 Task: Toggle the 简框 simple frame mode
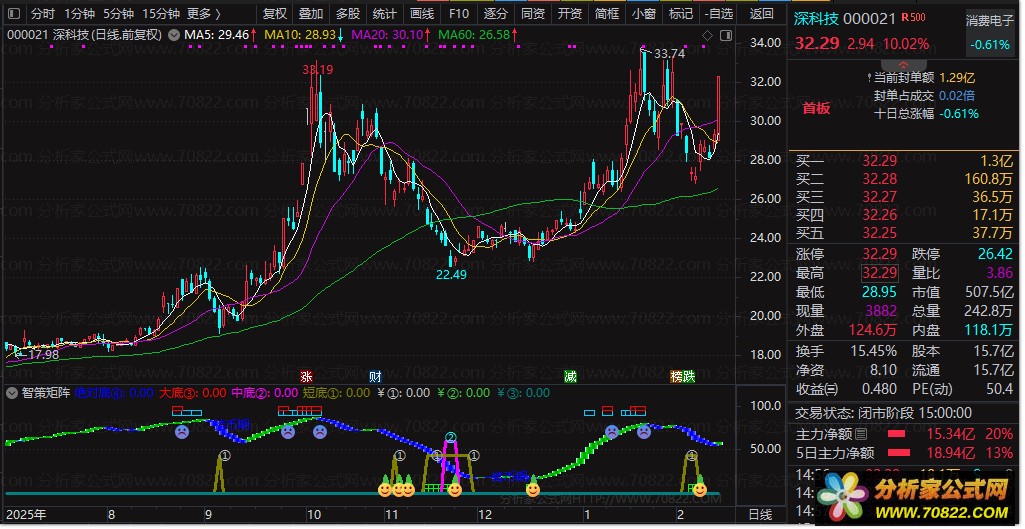606,14
